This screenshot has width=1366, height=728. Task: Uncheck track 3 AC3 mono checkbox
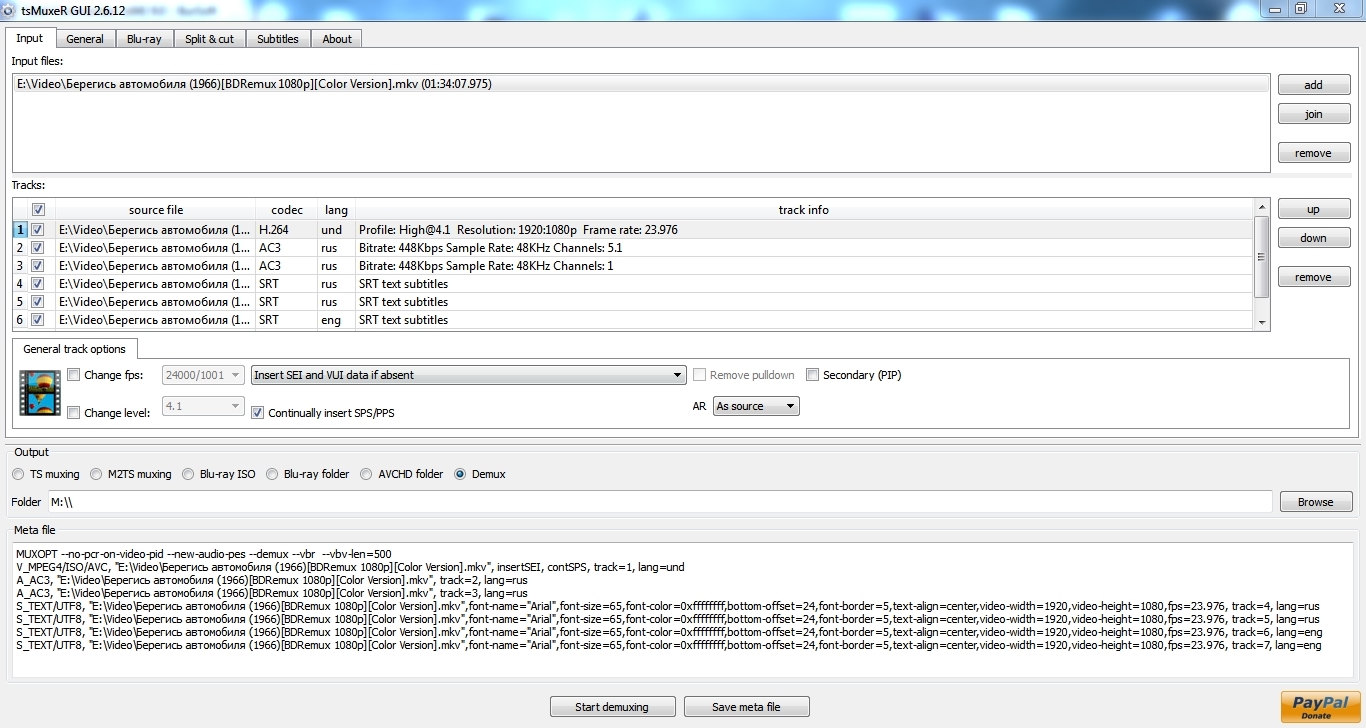click(x=38, y=265)
